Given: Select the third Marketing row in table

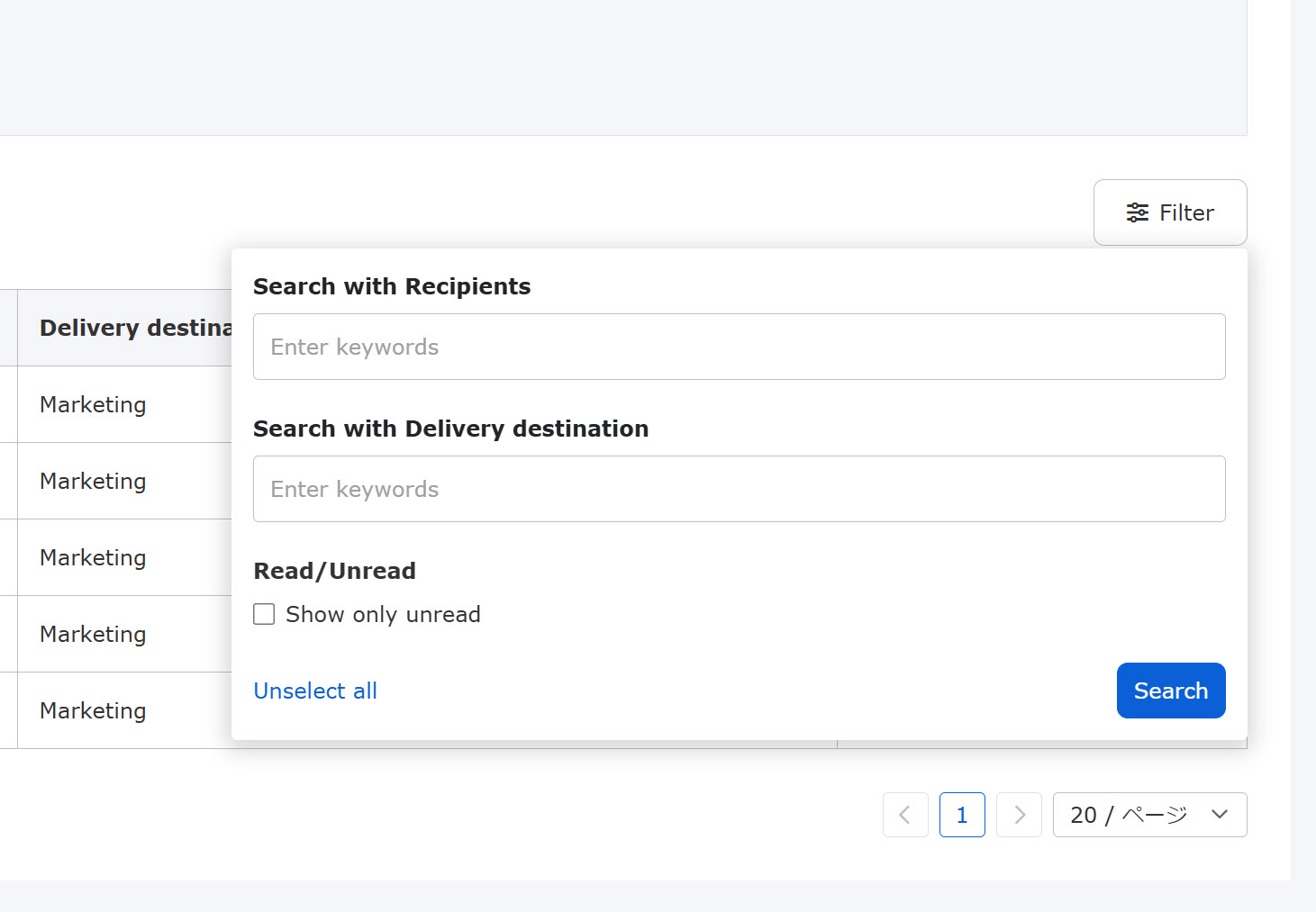Looking at the screenshot, I should (x=93, y=557).
